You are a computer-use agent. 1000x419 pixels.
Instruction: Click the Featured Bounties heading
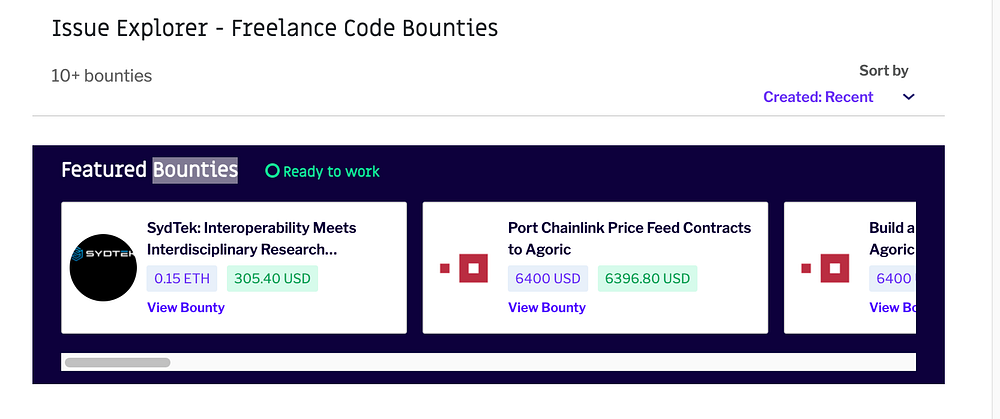tap(150, 170)
